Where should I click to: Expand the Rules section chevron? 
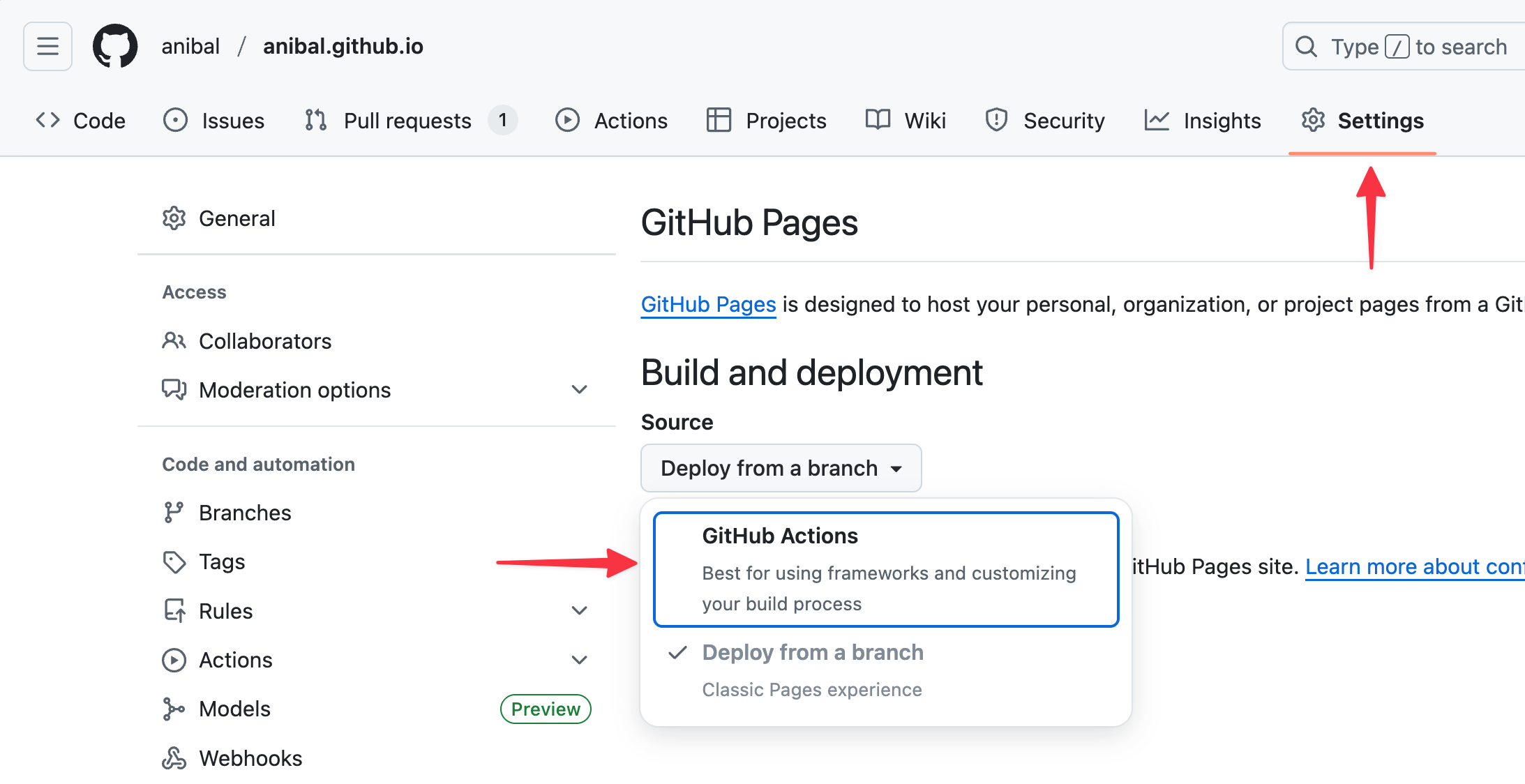pos(579,611)
